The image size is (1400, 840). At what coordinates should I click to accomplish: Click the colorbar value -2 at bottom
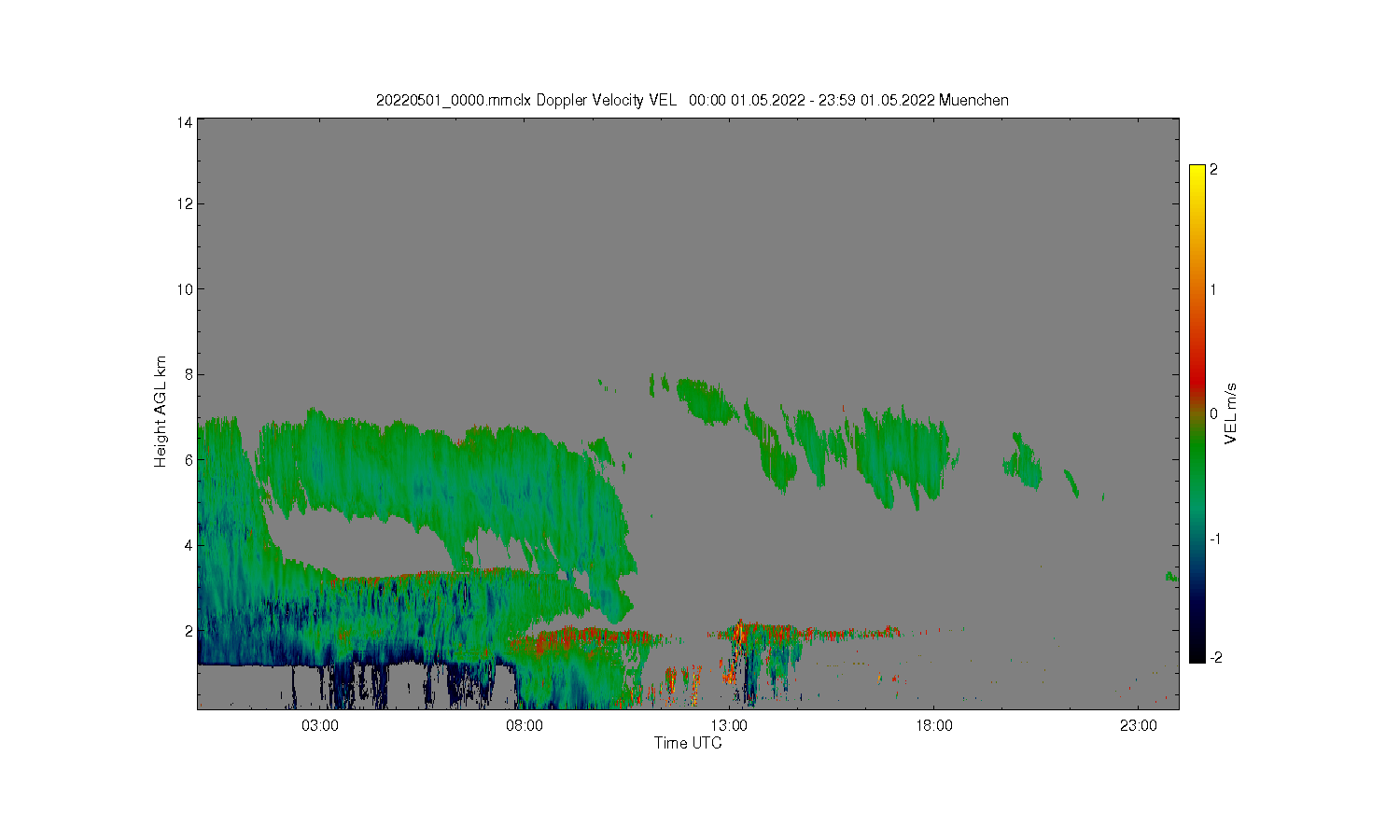[x=1215, y=657]
